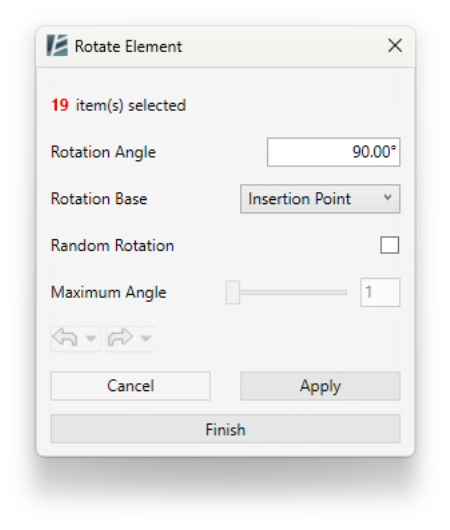Open the Insertion Point rotation base dropdown
Image resolution: width=450 pixels, height=530 pixels.
(x=320, y=199)
